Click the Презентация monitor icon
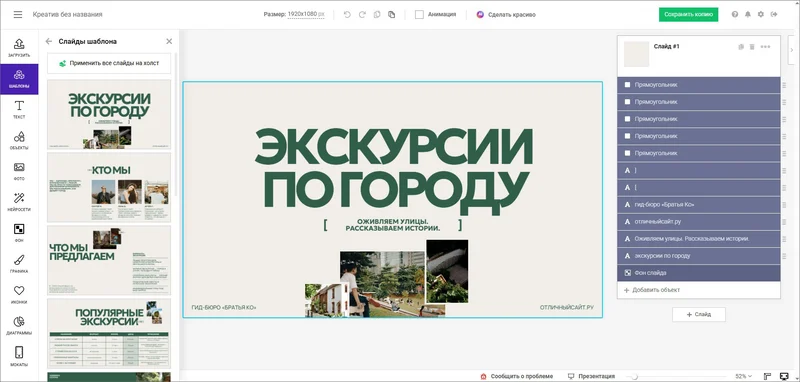 click(571, 376)
